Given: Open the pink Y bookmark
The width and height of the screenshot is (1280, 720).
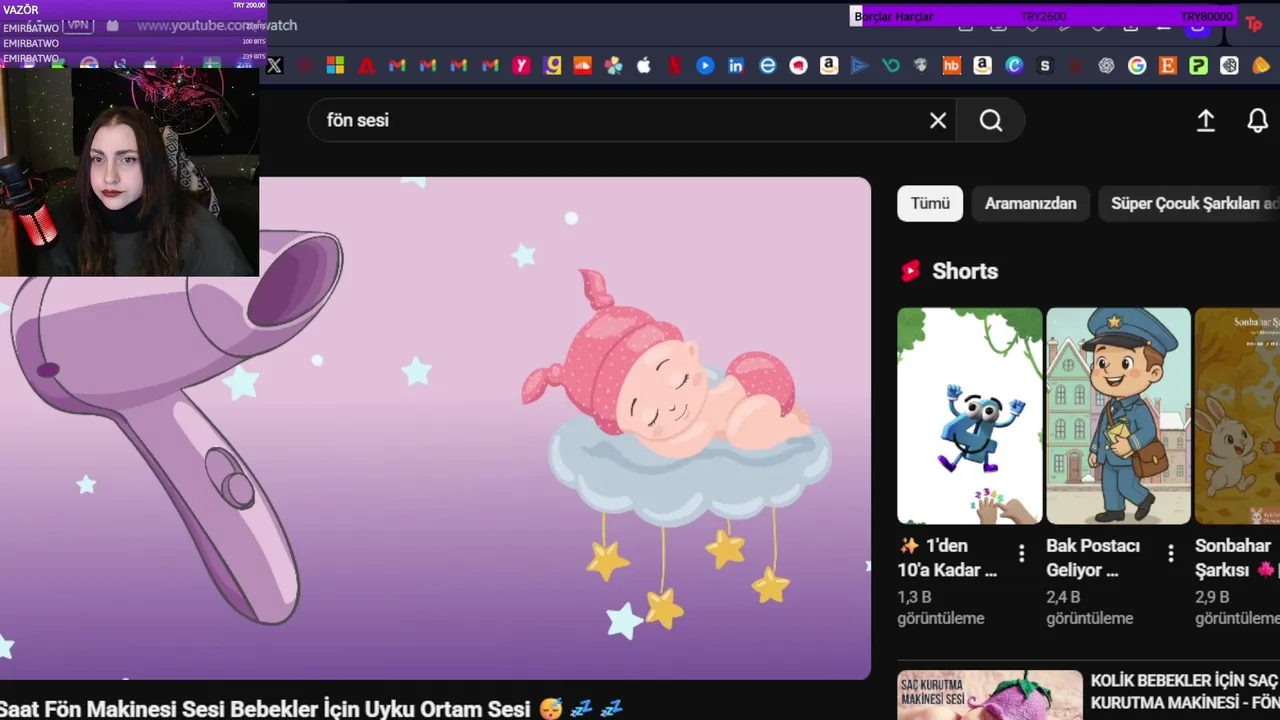Looking at the screenshot, I should click(x=521, y=66).
